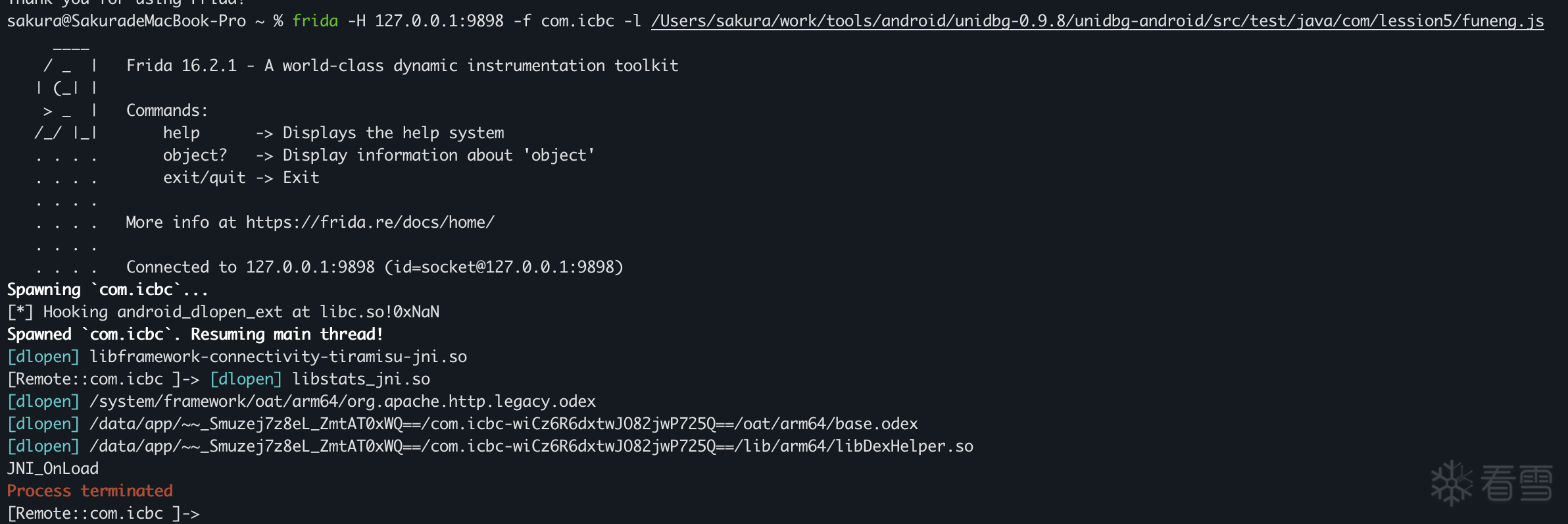Click the base.odex dlopen path
The height and width of the screenshot is (524, 1568).
[504, 424]
